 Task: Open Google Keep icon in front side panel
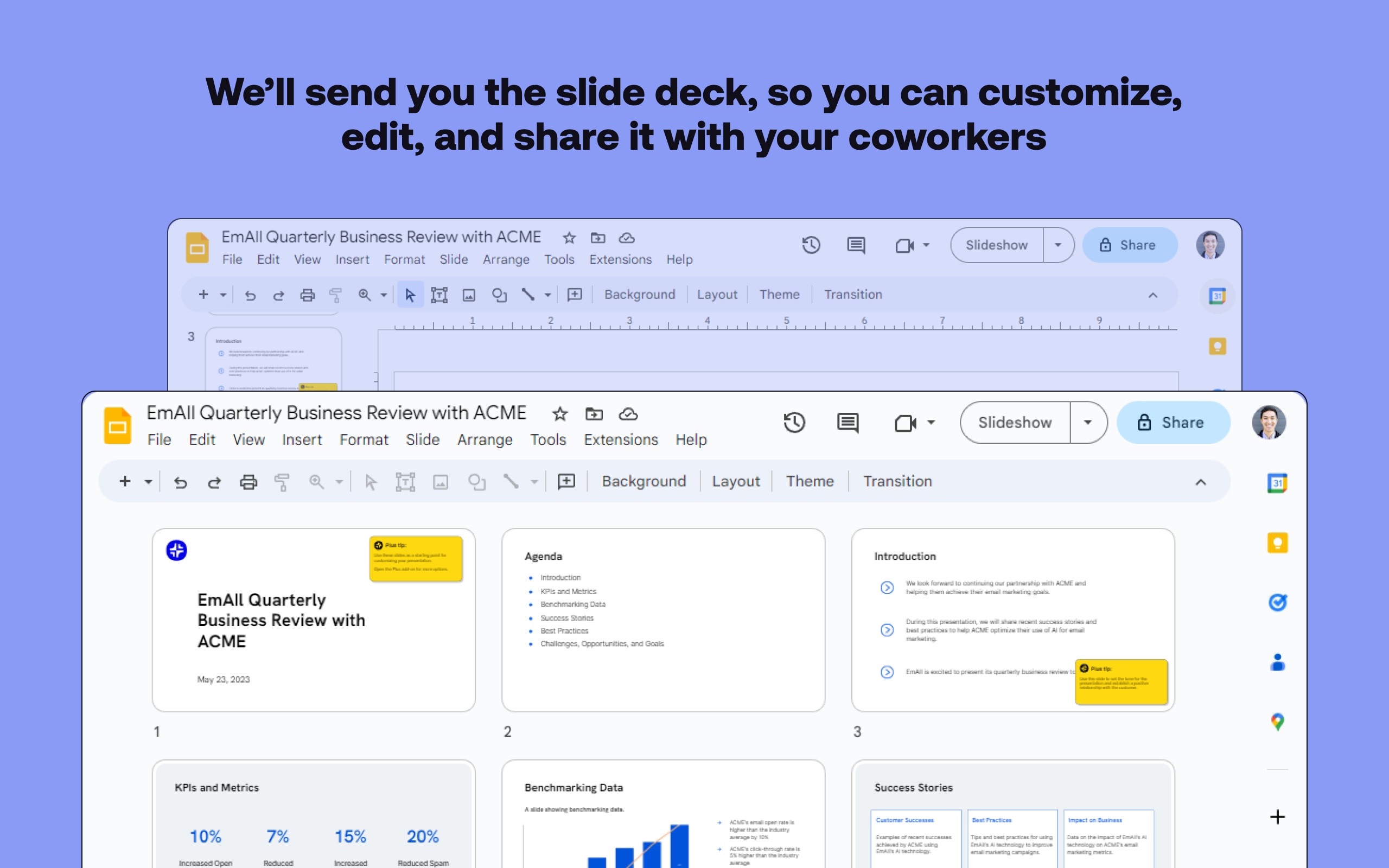point(1277,542)
